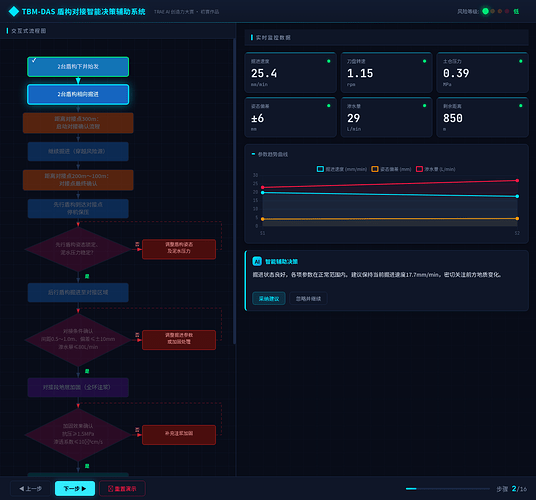Accept the AI suggestion button

click(269, 299)
